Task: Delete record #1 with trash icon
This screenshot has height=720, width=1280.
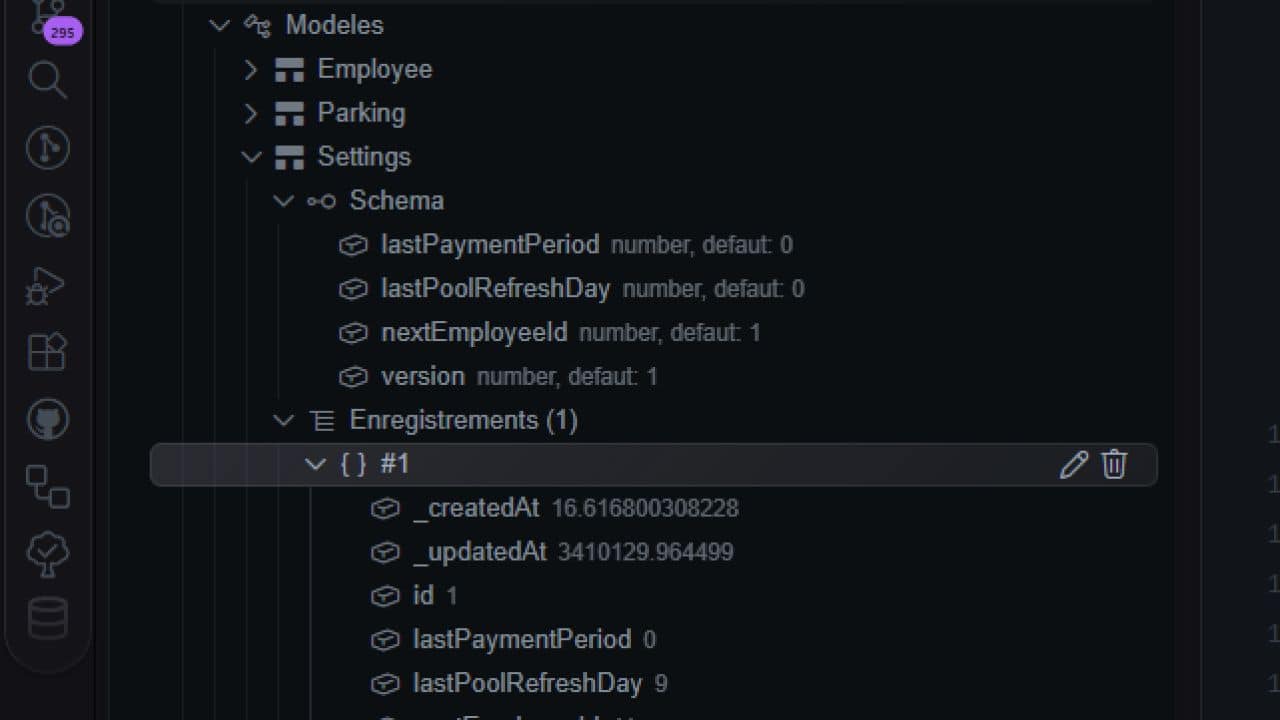Action: (1114, 465)
